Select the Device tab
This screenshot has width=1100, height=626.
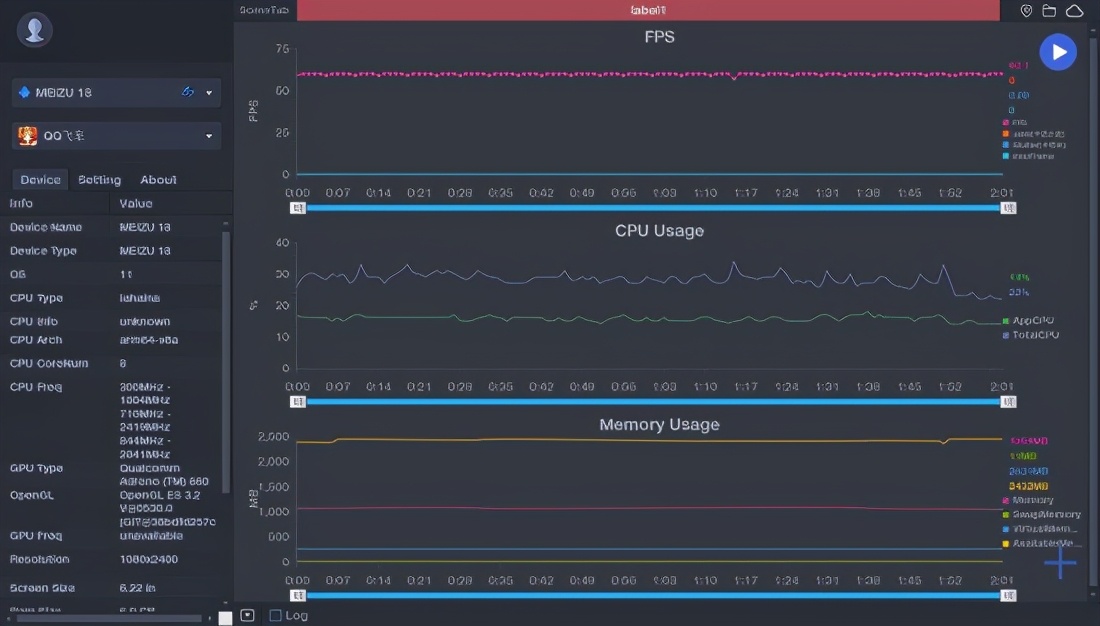click(40, 180)
